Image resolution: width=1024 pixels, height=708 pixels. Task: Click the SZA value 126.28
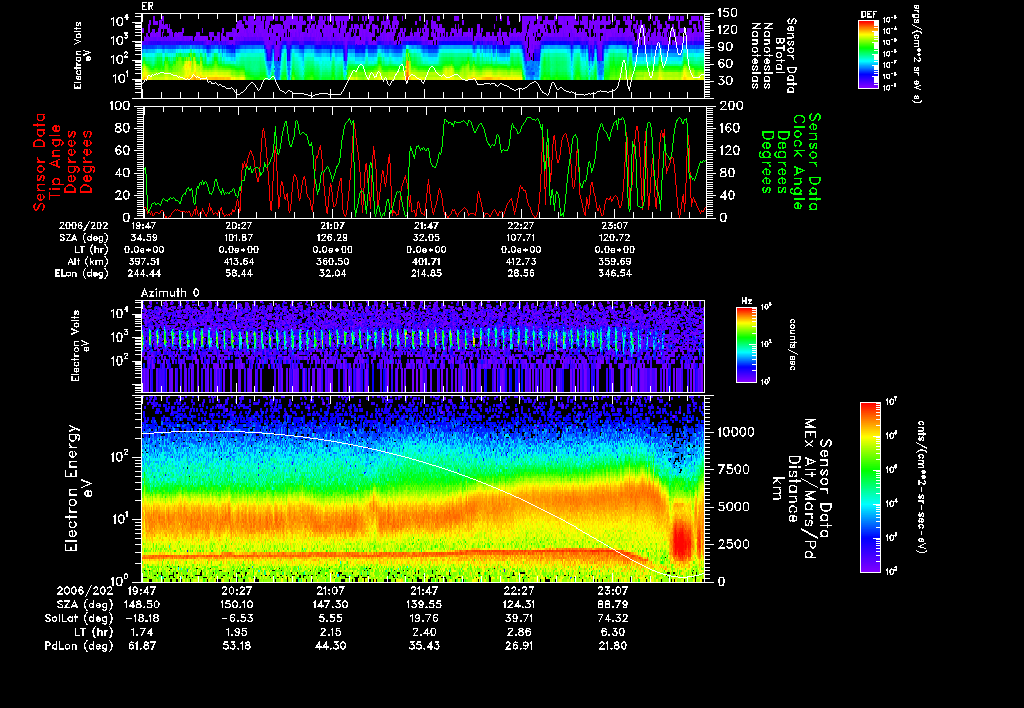pos(332,238)
